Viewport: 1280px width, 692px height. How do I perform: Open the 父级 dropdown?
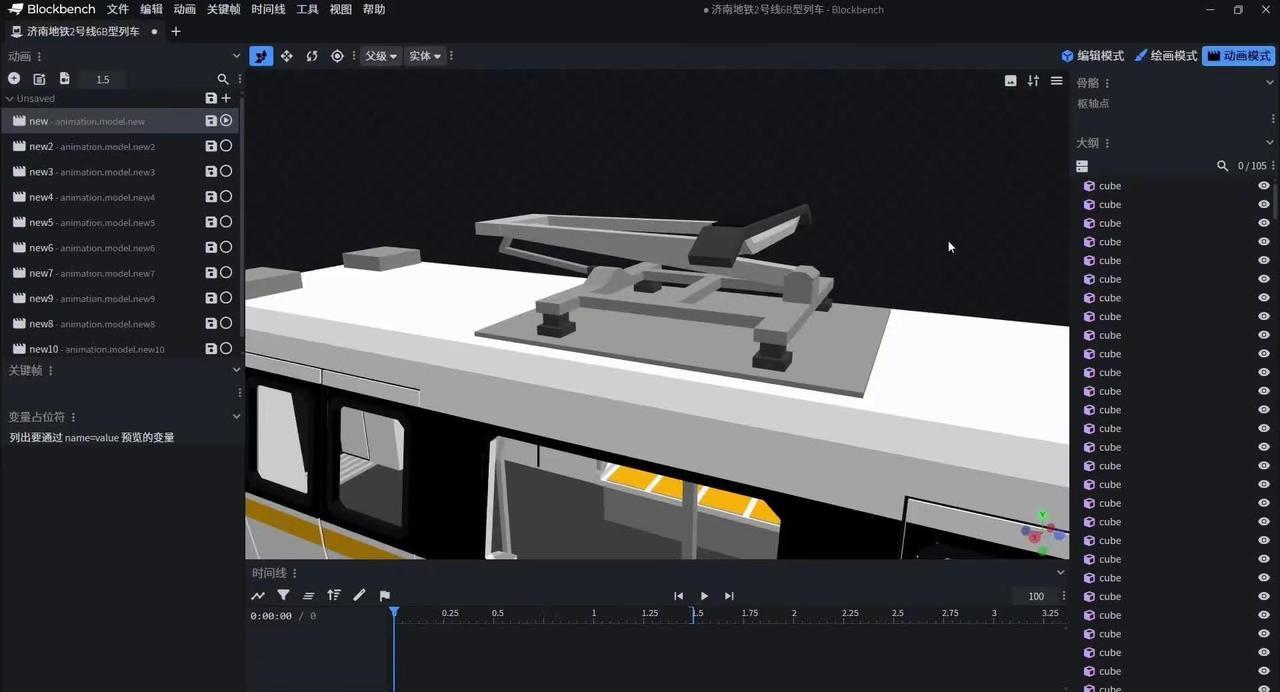pyautogui.click(x=380, y=56)
